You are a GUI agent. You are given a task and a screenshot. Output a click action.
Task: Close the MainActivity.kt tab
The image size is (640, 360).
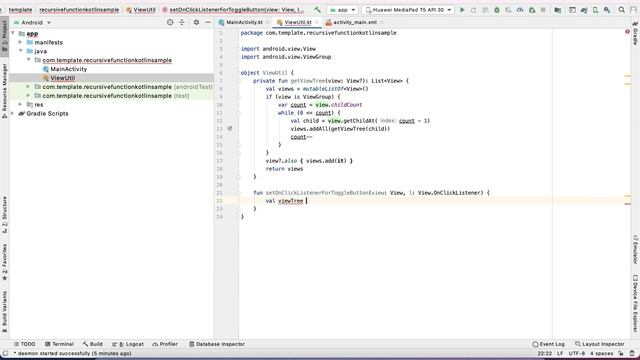(x=268, y=22)
